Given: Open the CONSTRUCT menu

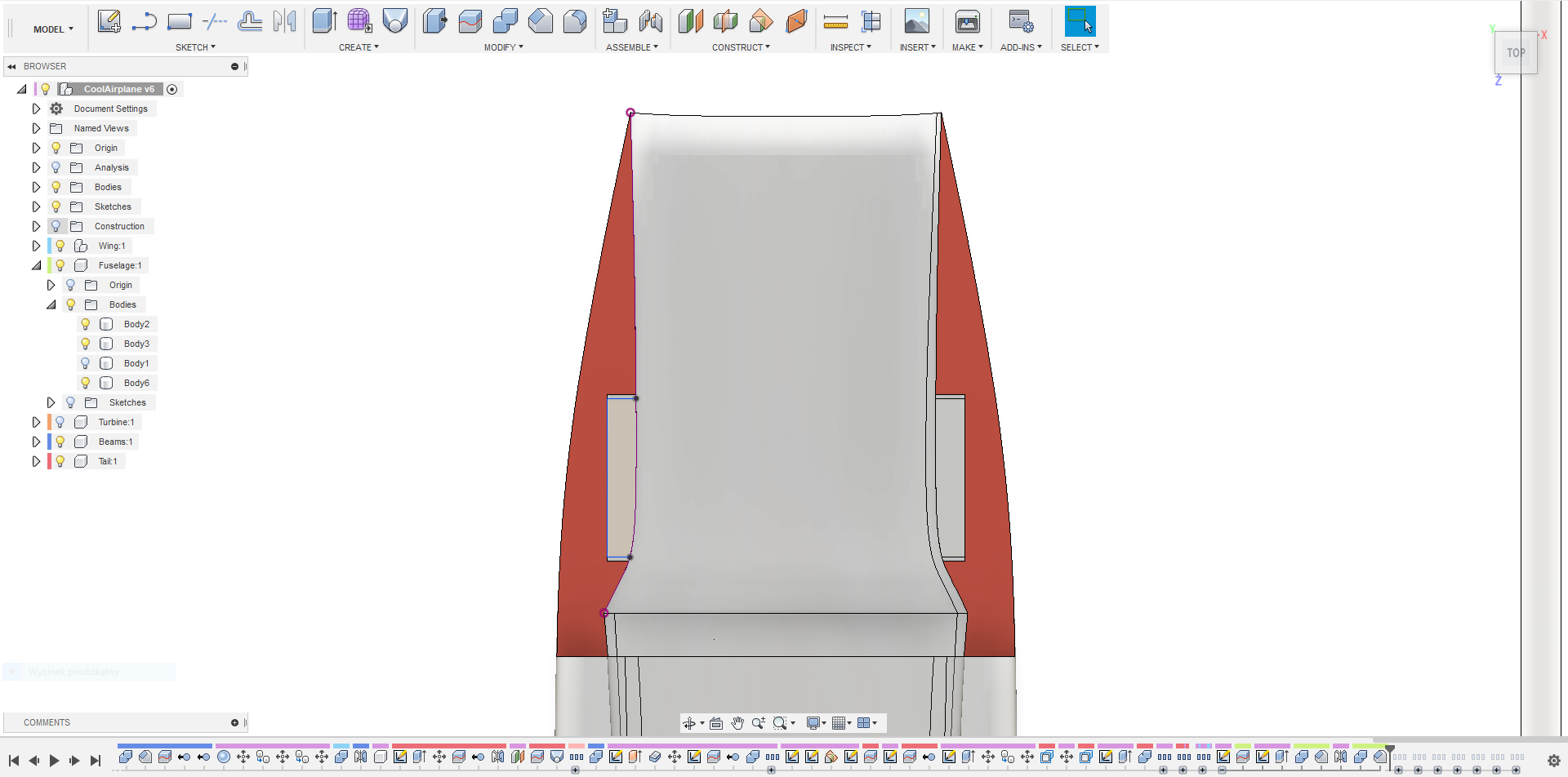Looking at the screenshot, I should pos(741,47).
